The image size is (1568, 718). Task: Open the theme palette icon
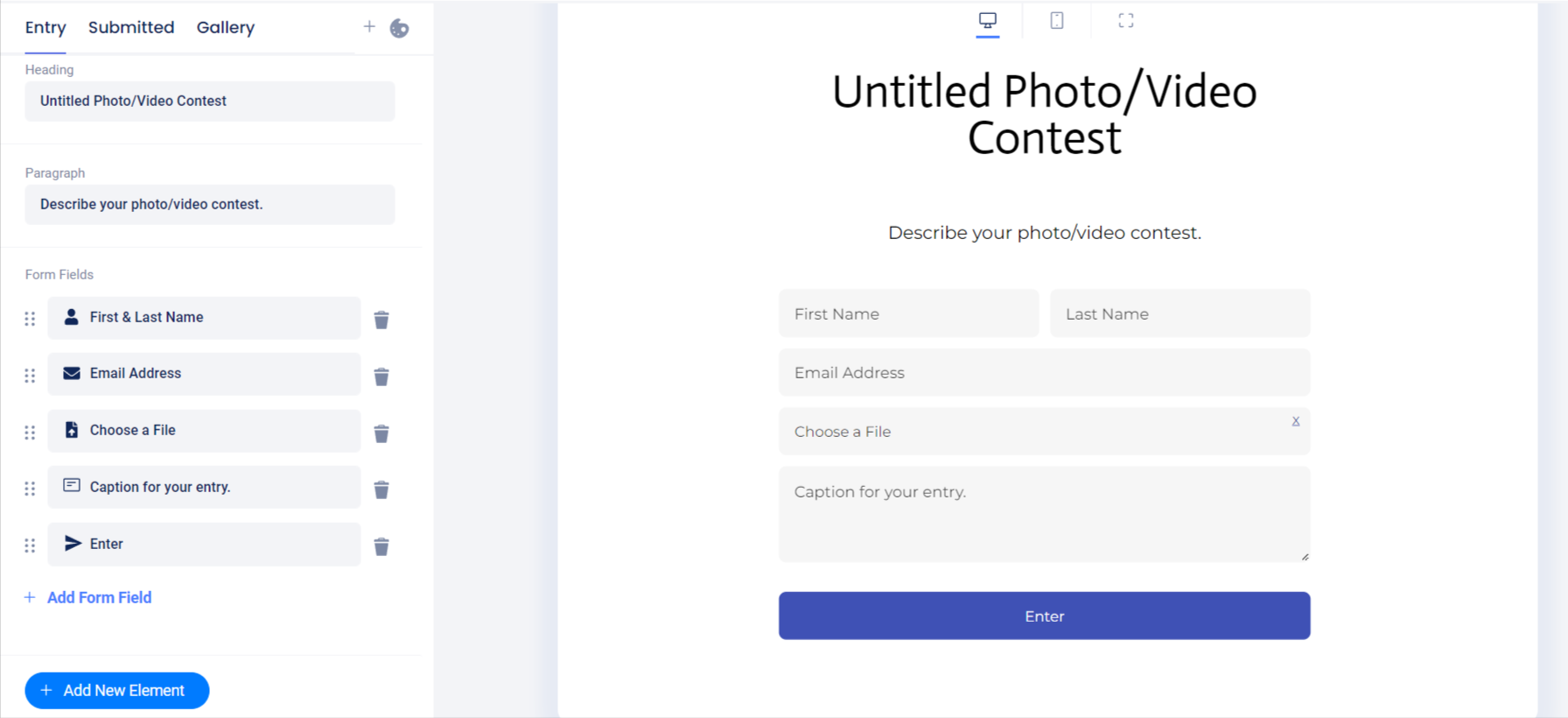click(x=399, y=28)
